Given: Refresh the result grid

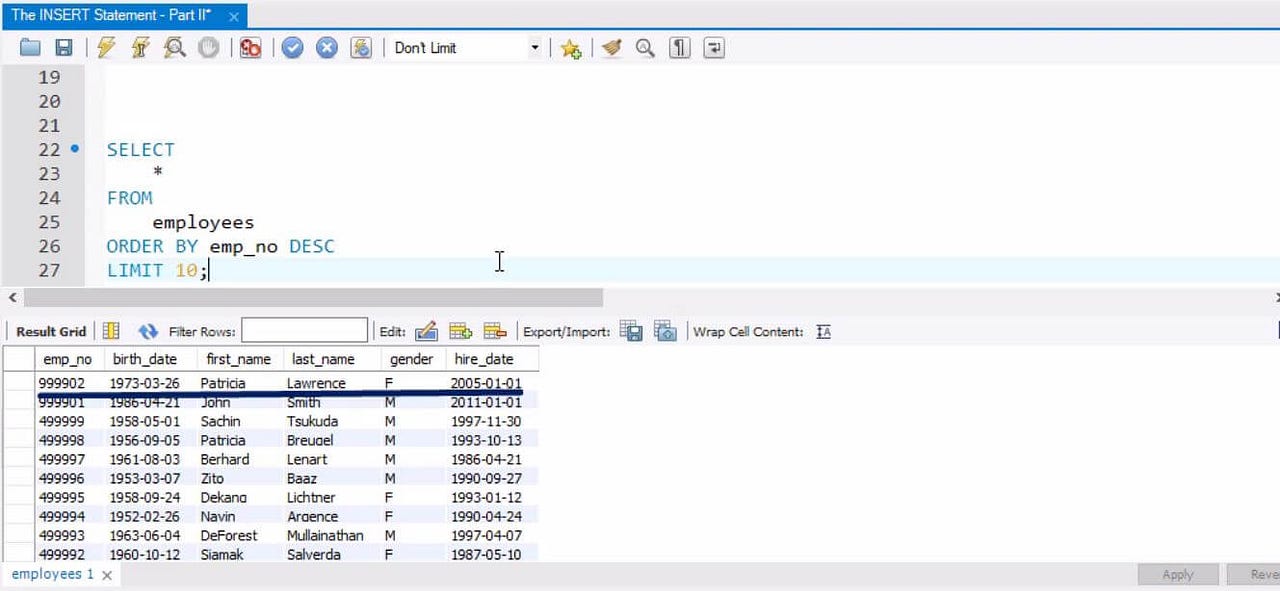Looking at the screenshot, I should (x=149, y=330).
